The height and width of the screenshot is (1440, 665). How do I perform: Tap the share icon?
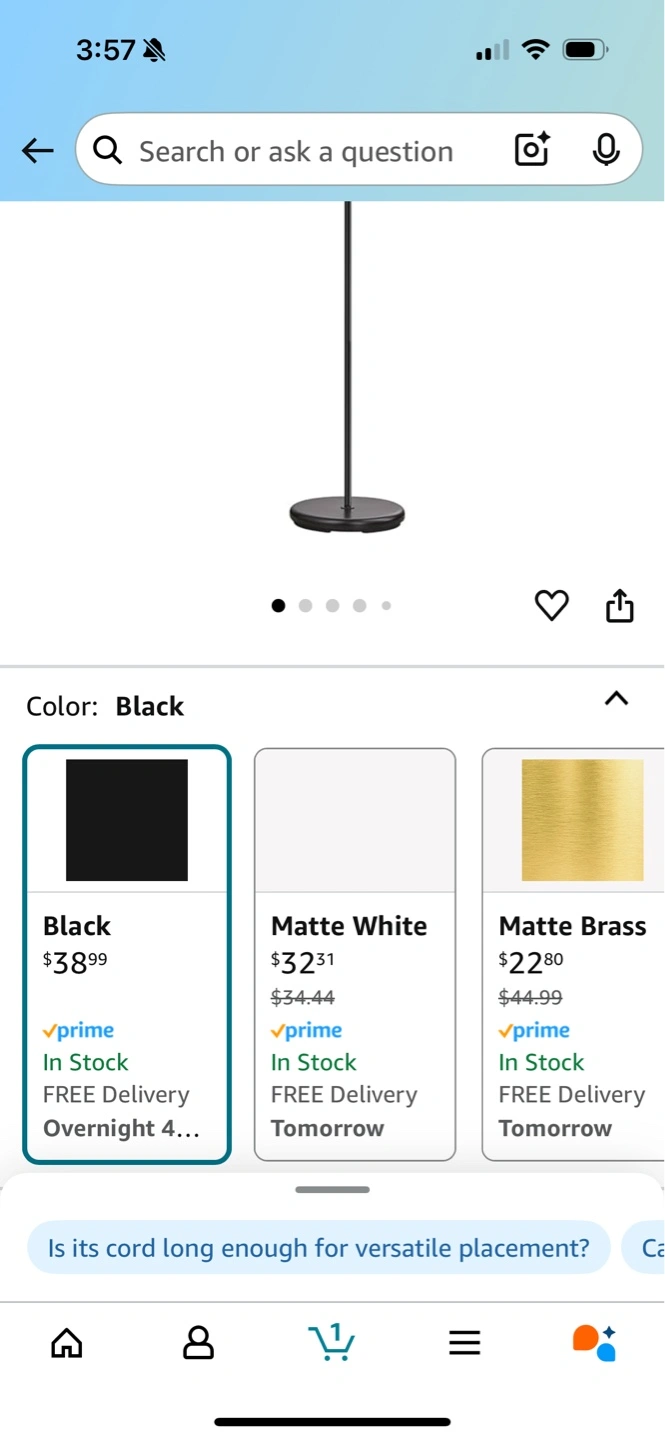click(620, 605)
